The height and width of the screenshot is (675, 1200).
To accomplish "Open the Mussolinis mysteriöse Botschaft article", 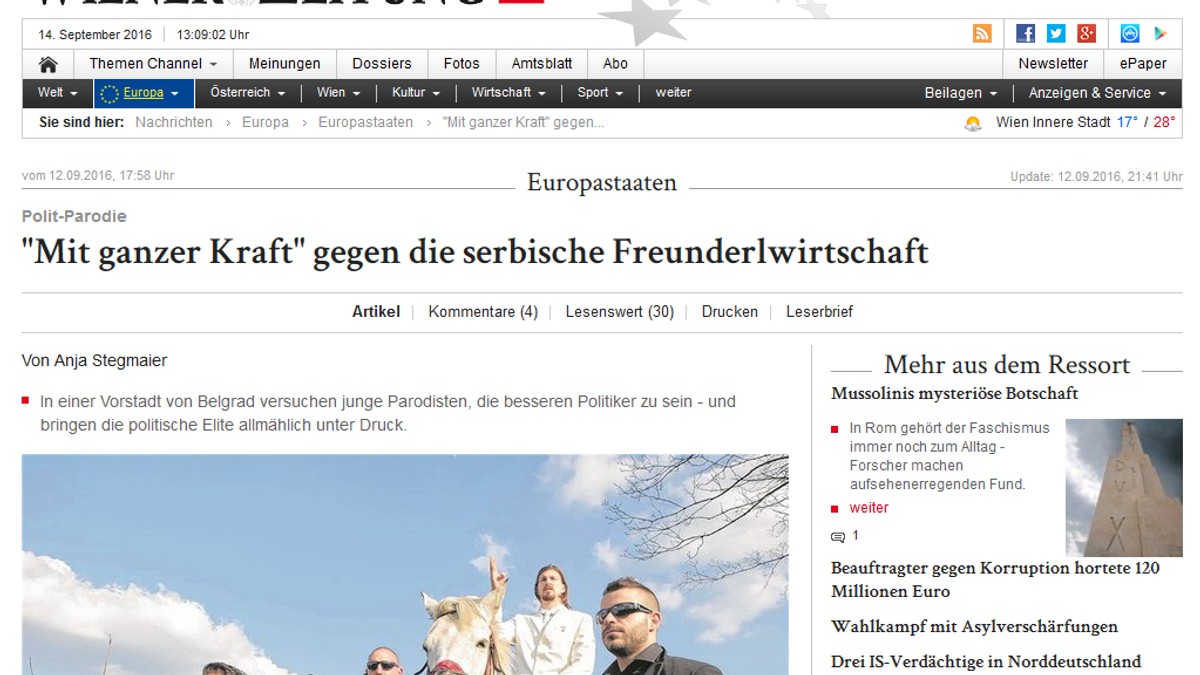I will 955,394.
